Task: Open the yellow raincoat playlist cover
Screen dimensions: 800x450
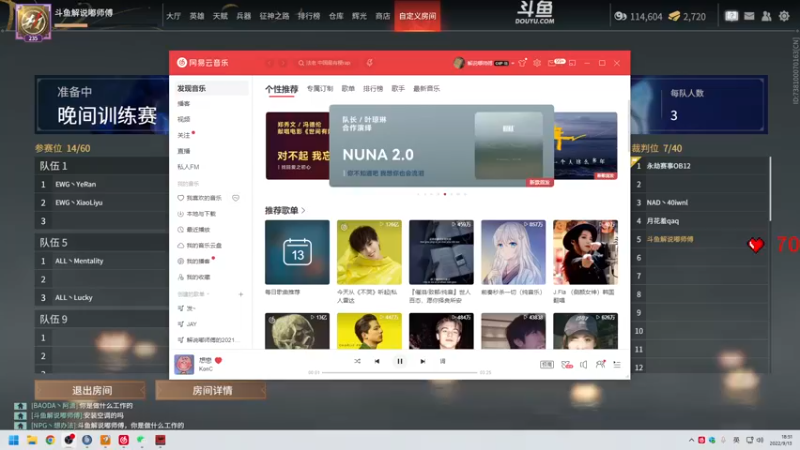Action: tap(369, 252)
